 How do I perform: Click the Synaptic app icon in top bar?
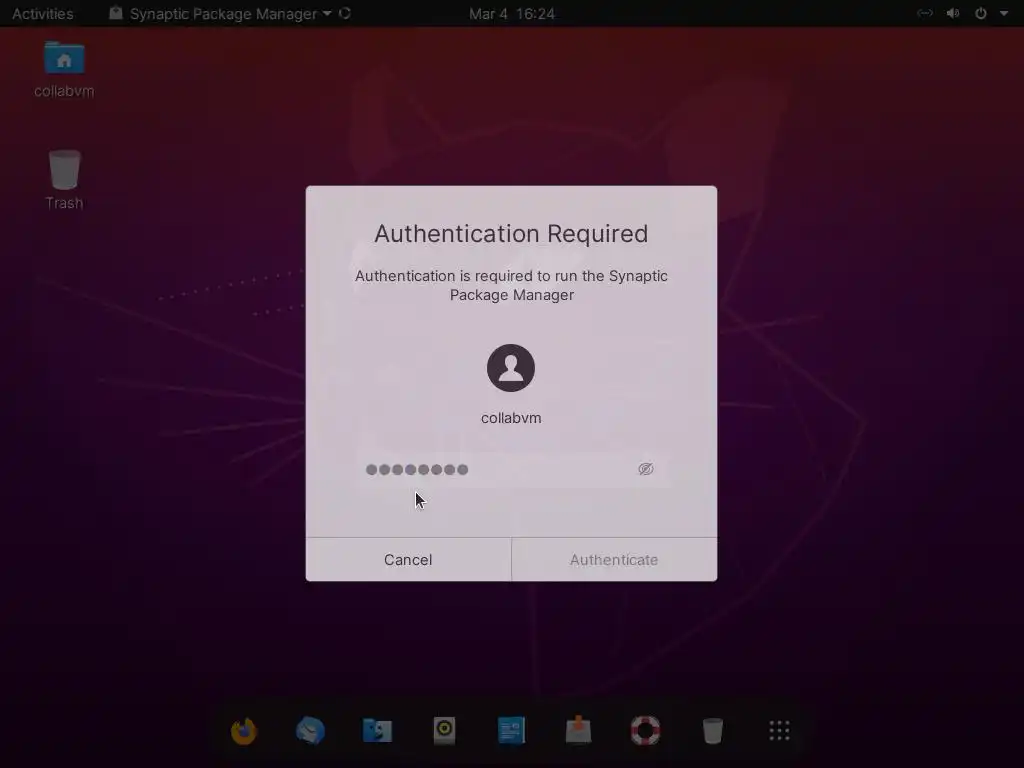click(116, 13)
